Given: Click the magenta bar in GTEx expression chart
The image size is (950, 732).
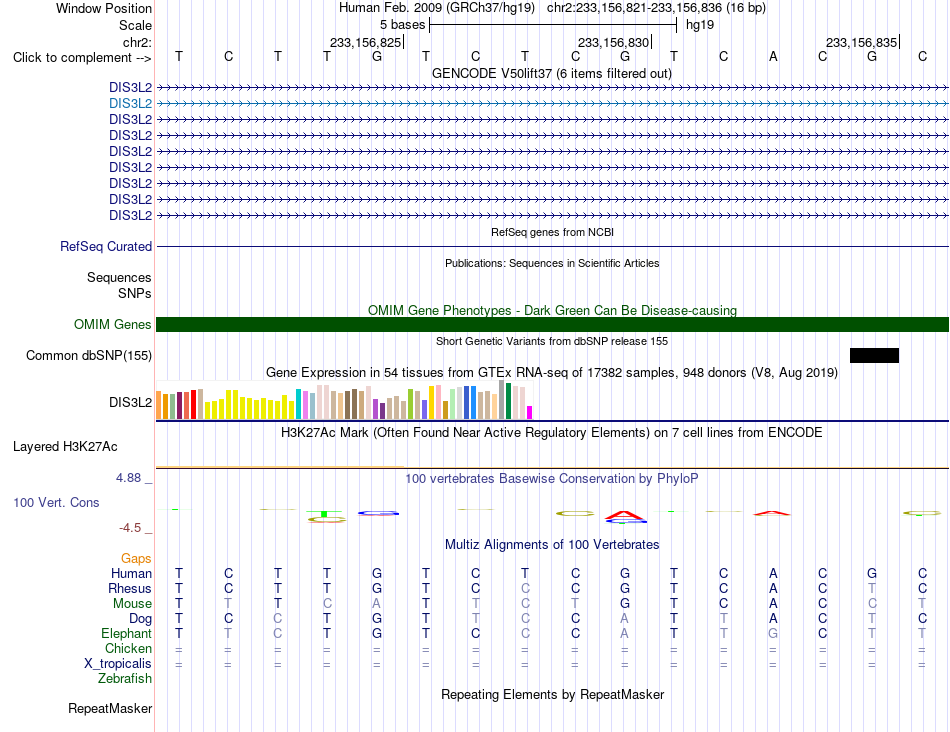Looking at the screenshot, I should (530, 413).
